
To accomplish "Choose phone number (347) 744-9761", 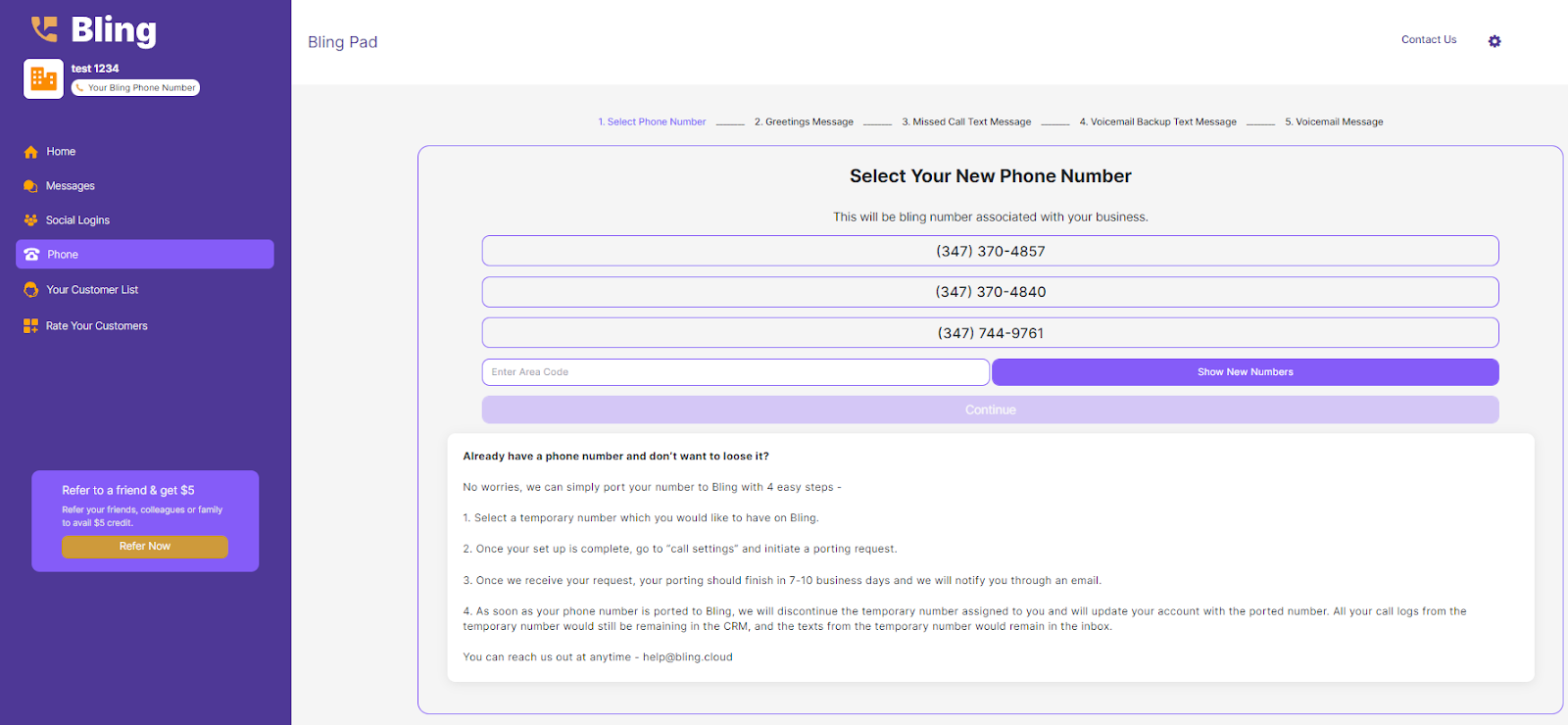I will tap(990, 333).
